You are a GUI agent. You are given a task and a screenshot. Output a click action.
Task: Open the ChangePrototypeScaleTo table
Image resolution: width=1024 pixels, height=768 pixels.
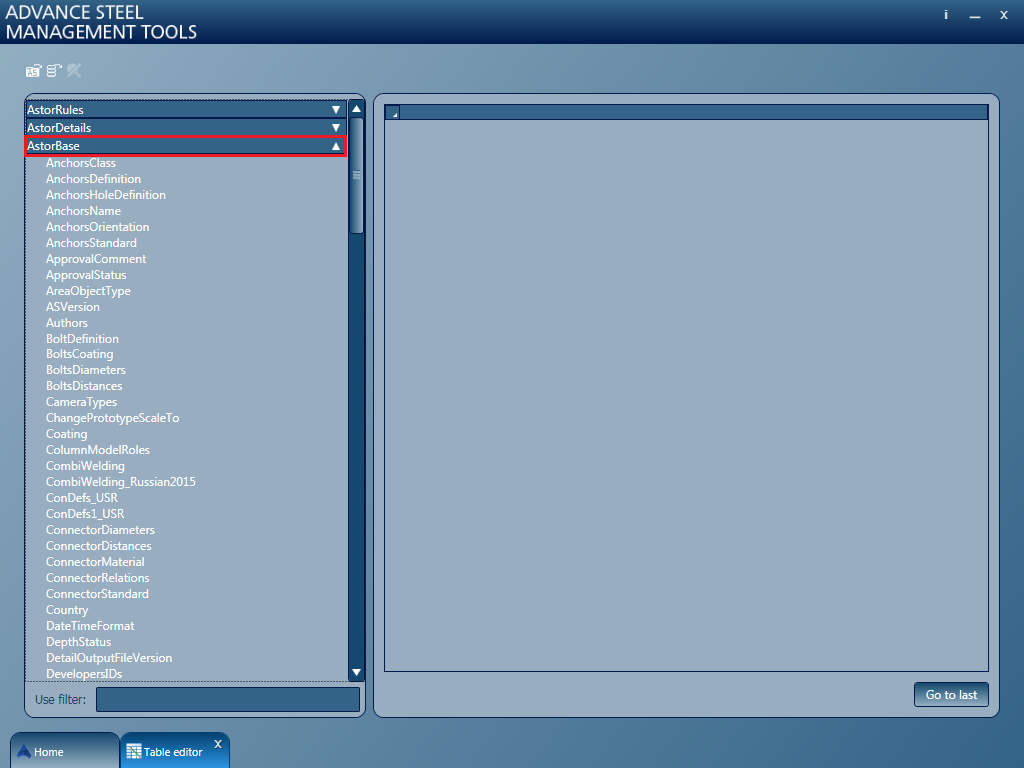[112, 418]
